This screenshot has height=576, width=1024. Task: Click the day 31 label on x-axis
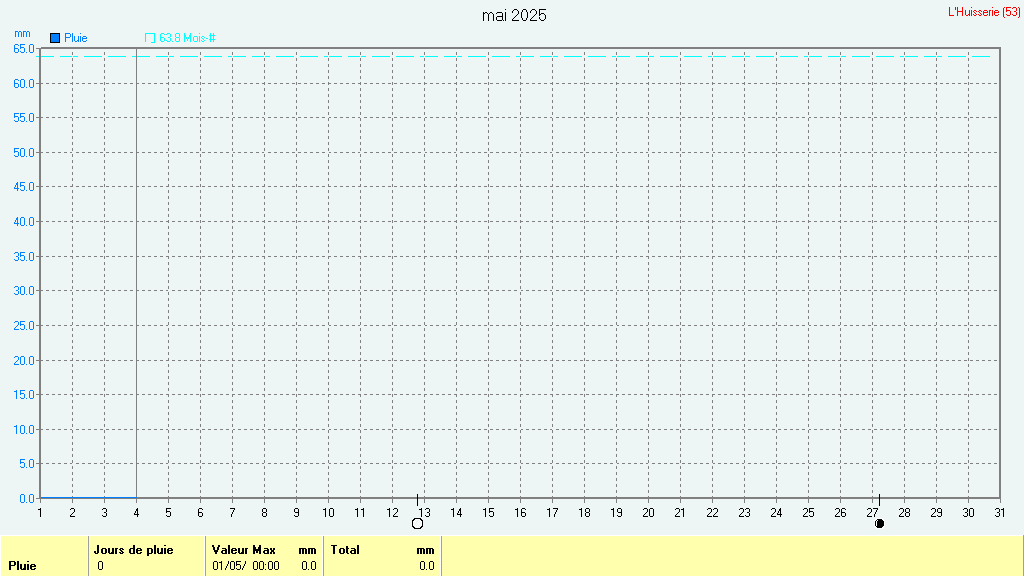[1000, 513]
